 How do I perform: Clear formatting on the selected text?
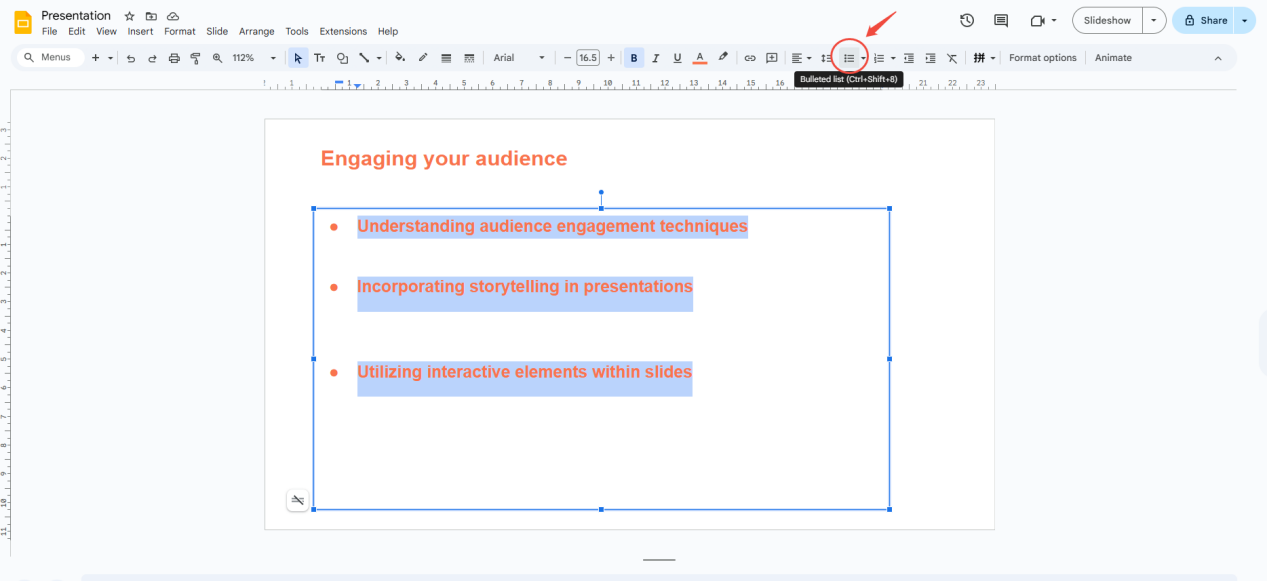(951, 57)
